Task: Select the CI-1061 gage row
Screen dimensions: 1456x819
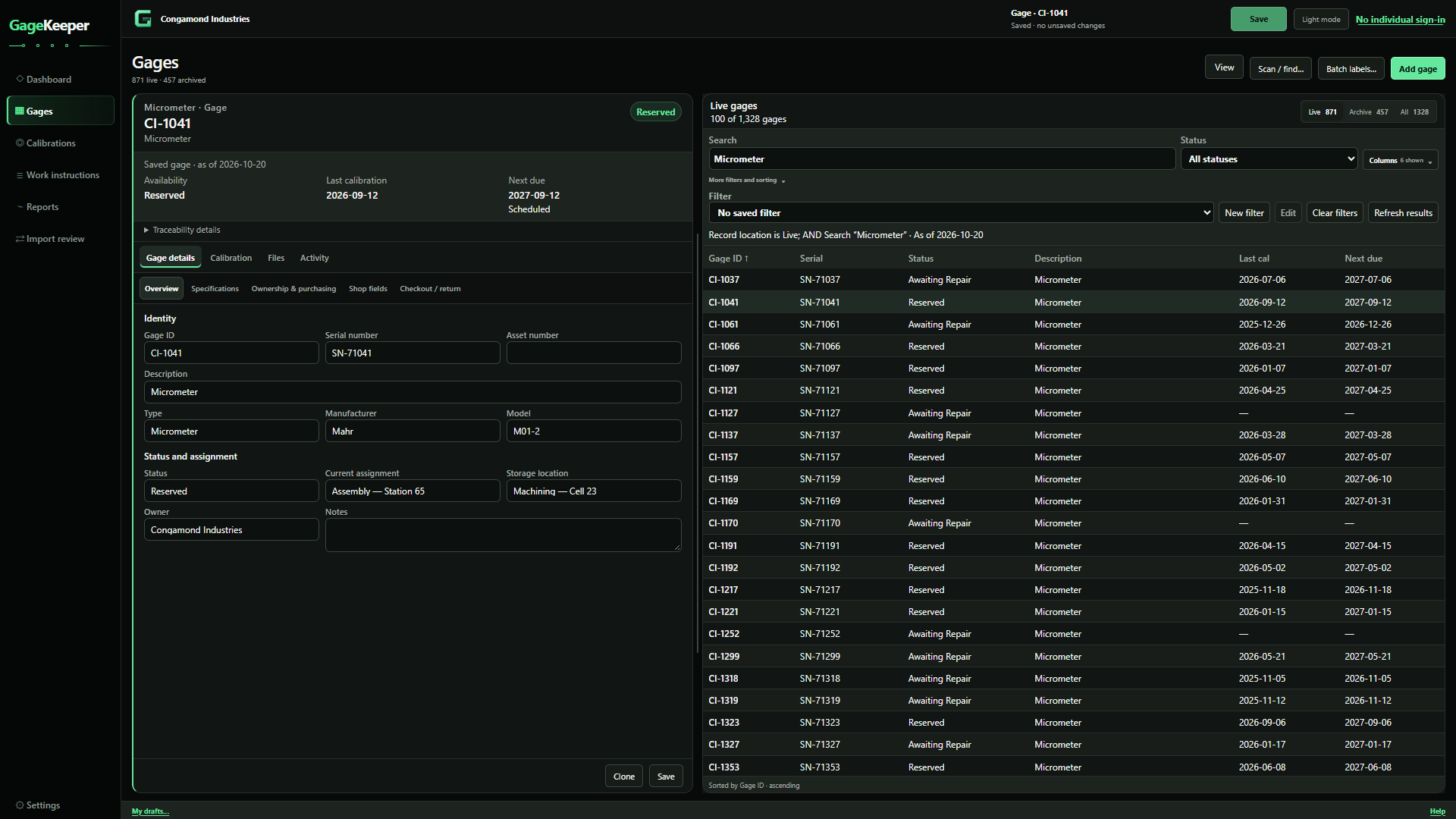Action: 1073,324
